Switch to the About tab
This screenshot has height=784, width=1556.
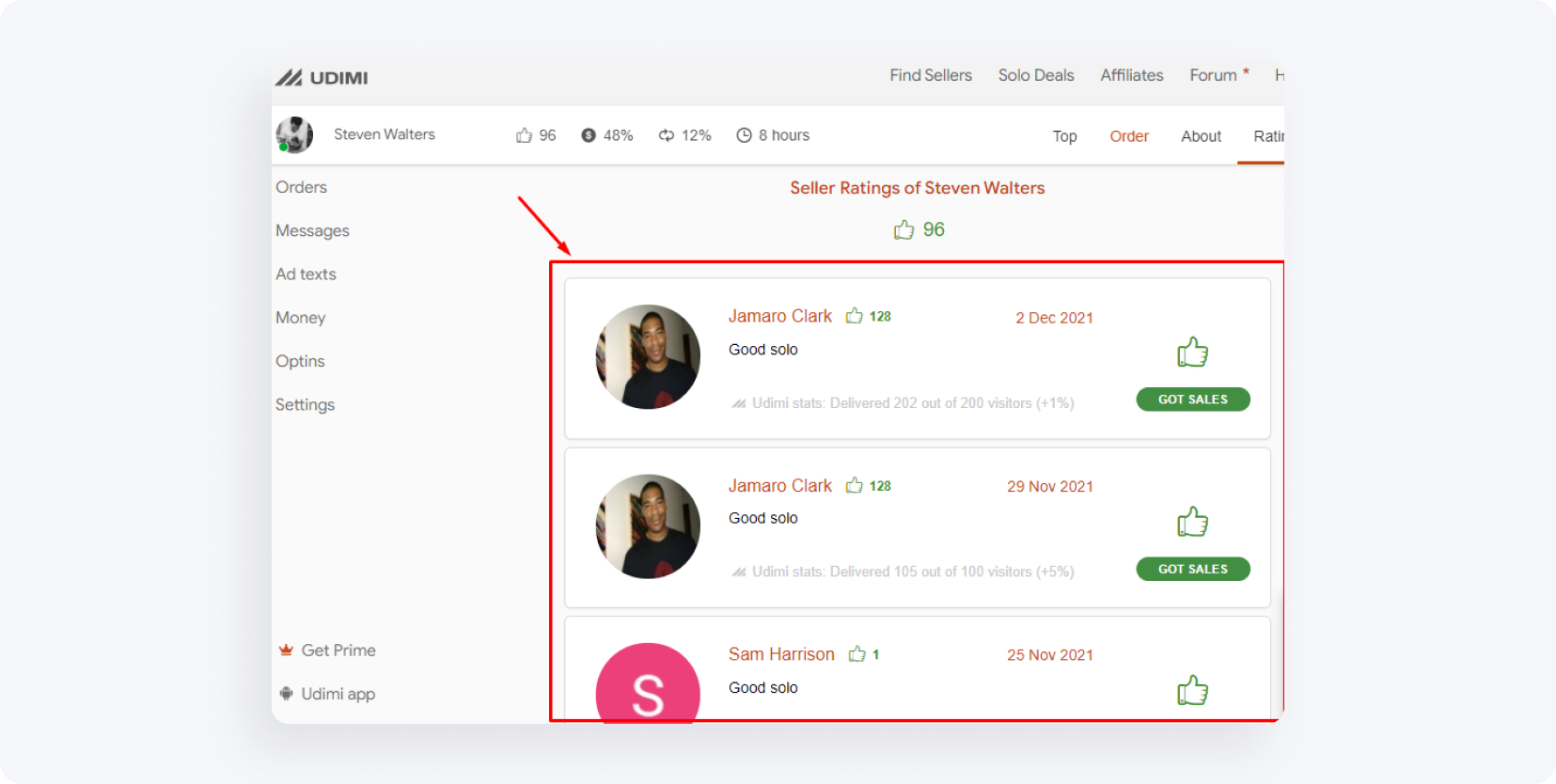click(1201, 136)
